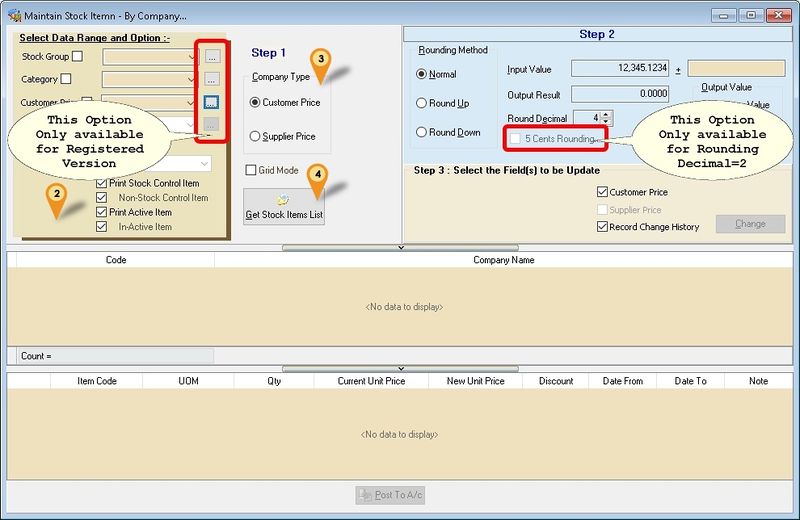Collapse the top panel using the splitter arrow
The height and width of the screenshot is (520, 800).
[x=400, y=246]
